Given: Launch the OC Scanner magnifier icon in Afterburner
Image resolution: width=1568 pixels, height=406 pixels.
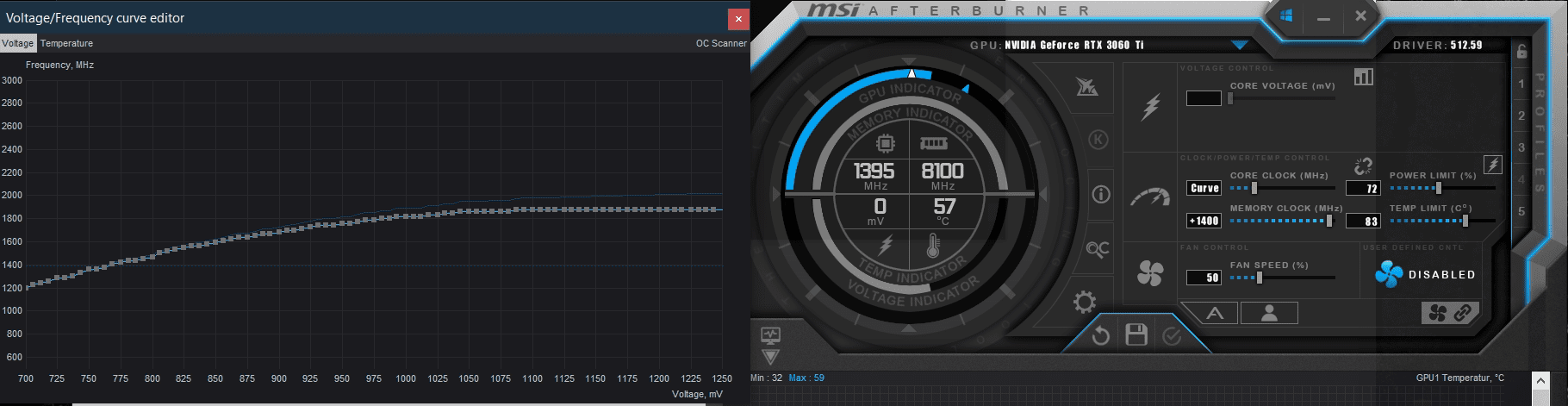Looking at the screenshot, I should point(1098,249).
